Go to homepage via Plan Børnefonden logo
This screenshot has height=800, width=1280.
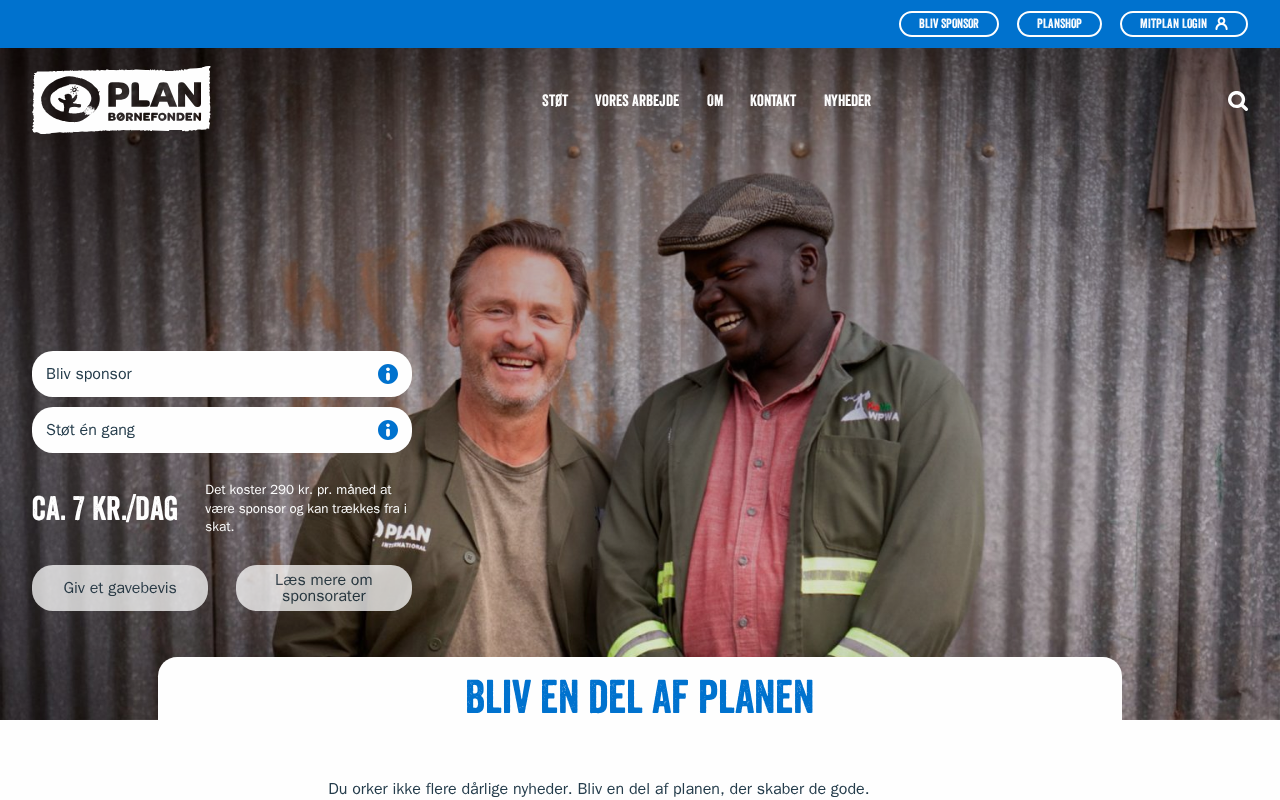click(121, 100)
